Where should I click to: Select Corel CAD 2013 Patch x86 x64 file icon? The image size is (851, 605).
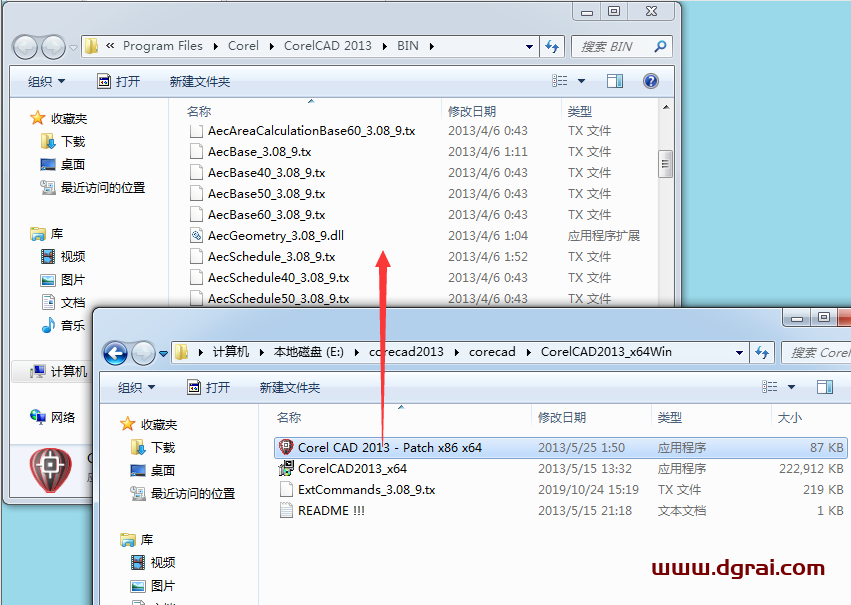285,447
